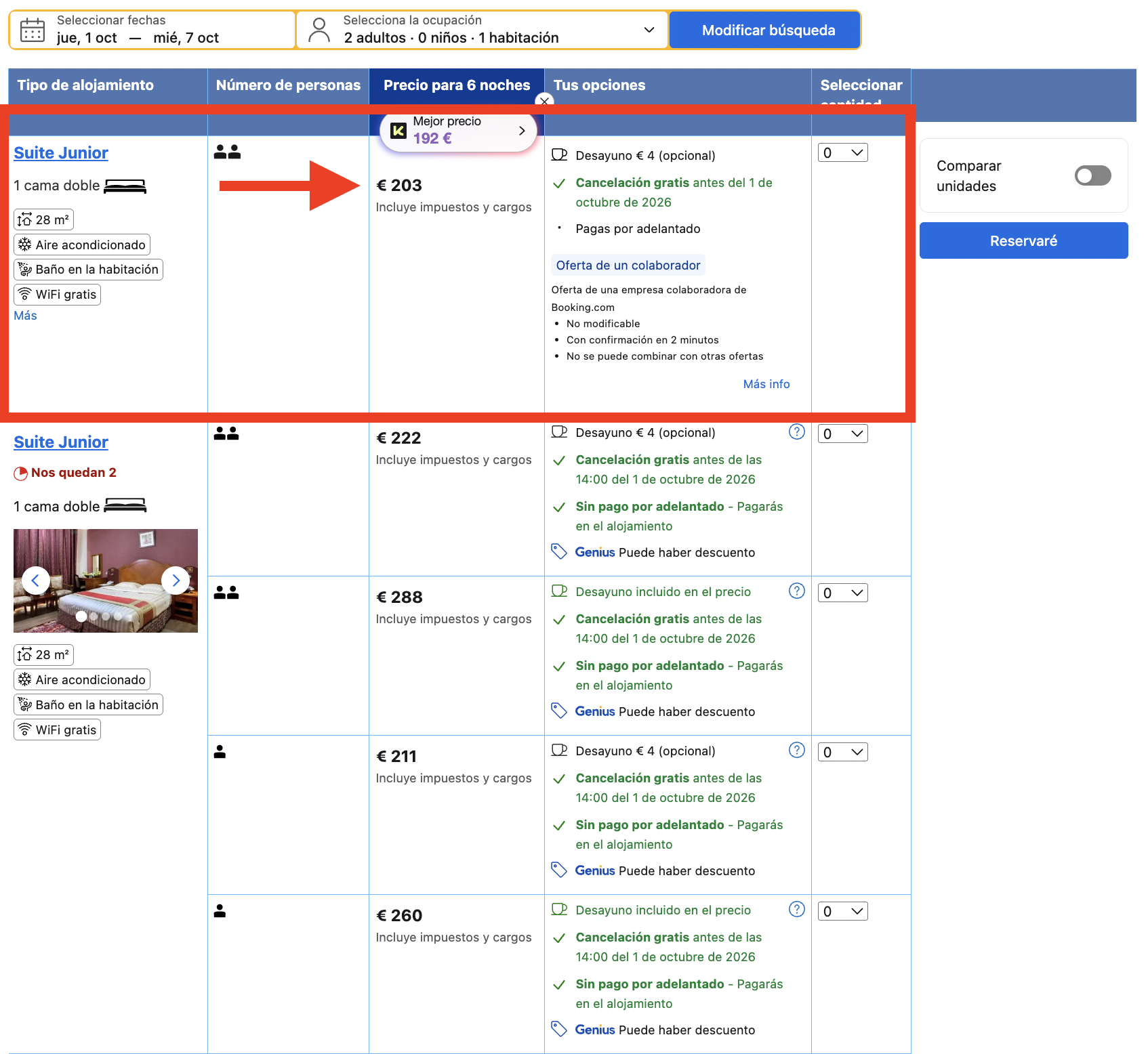Select the dates field jue, 1 oct — mié, 7 oct
This screenshot has height=1054, width=1148.
[152, 30]
